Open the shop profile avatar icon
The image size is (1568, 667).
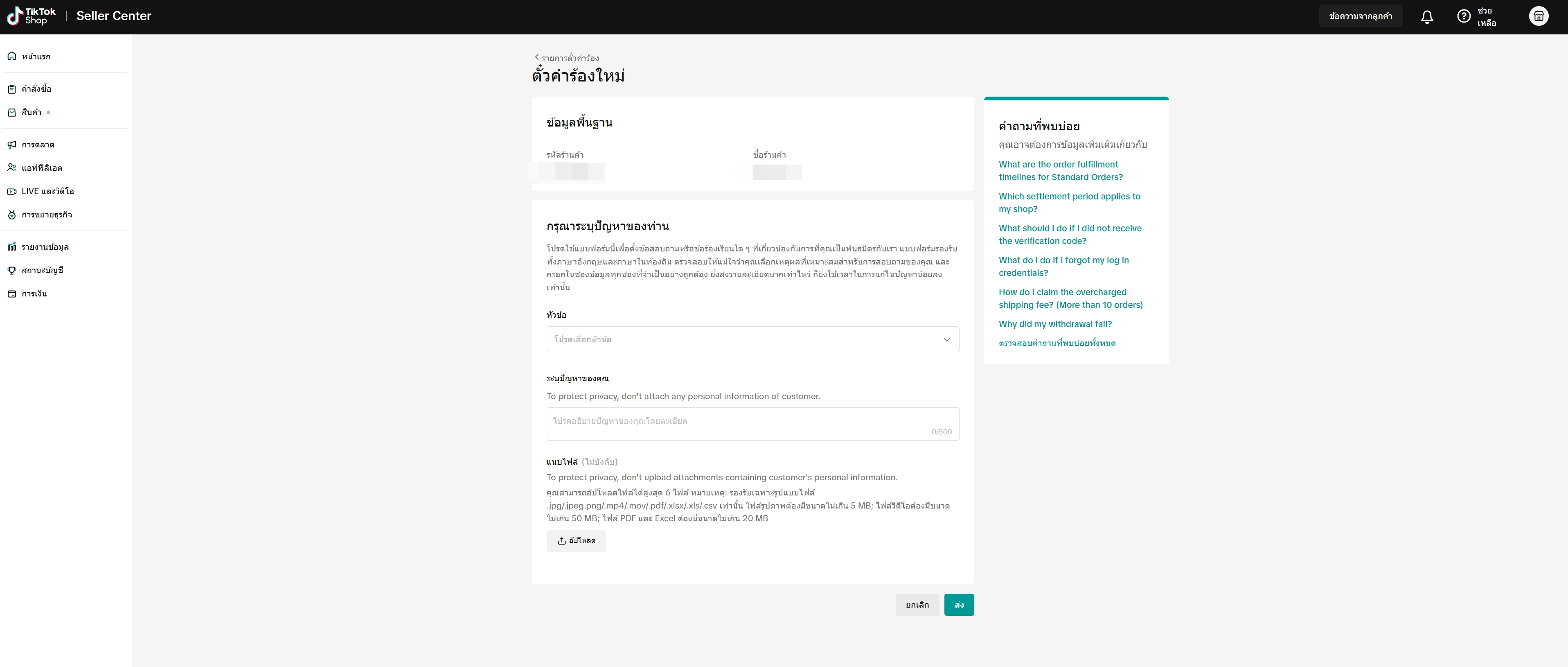1538,16
